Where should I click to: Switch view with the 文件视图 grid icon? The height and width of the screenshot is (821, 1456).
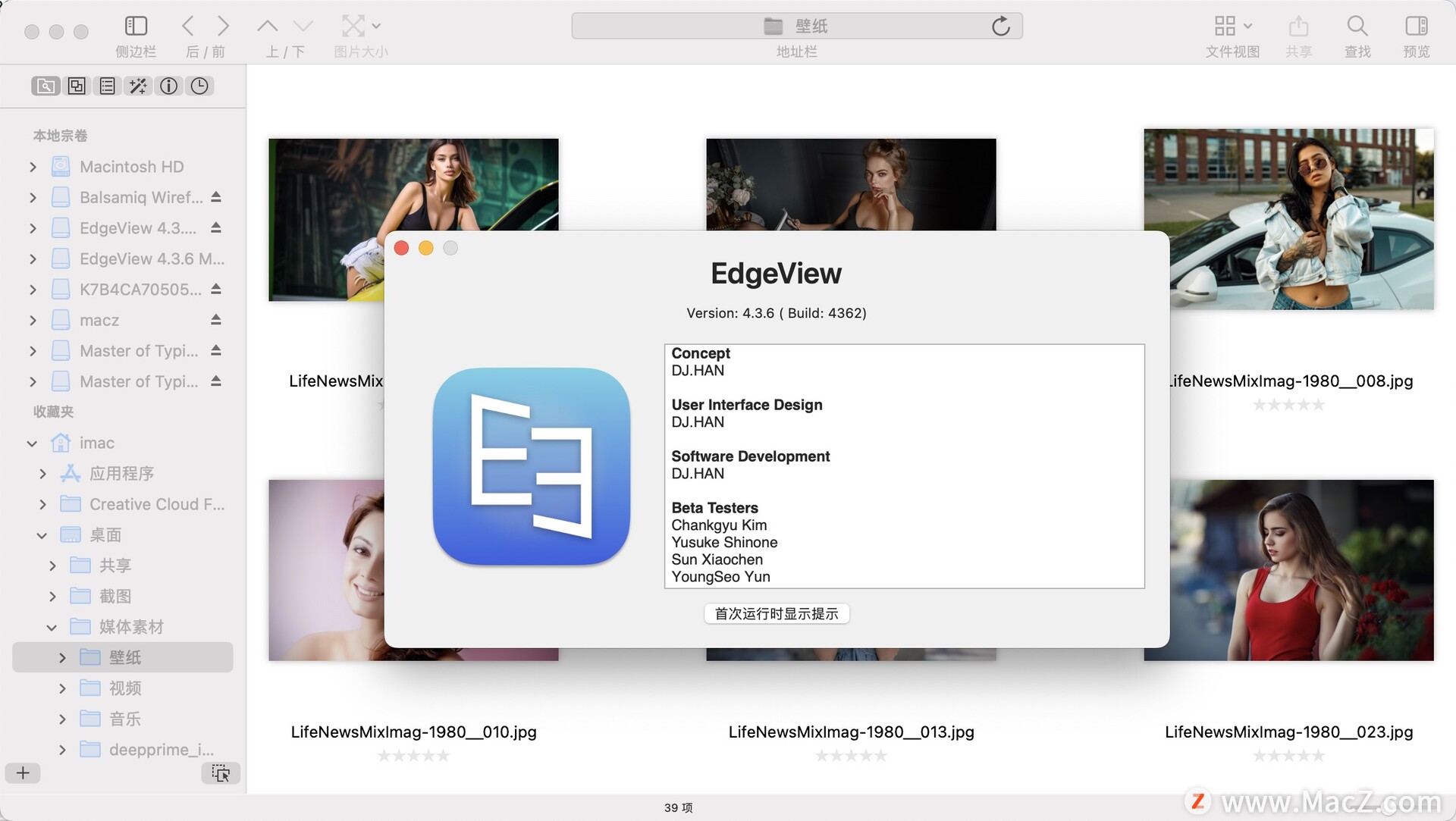coord(1225,26)
